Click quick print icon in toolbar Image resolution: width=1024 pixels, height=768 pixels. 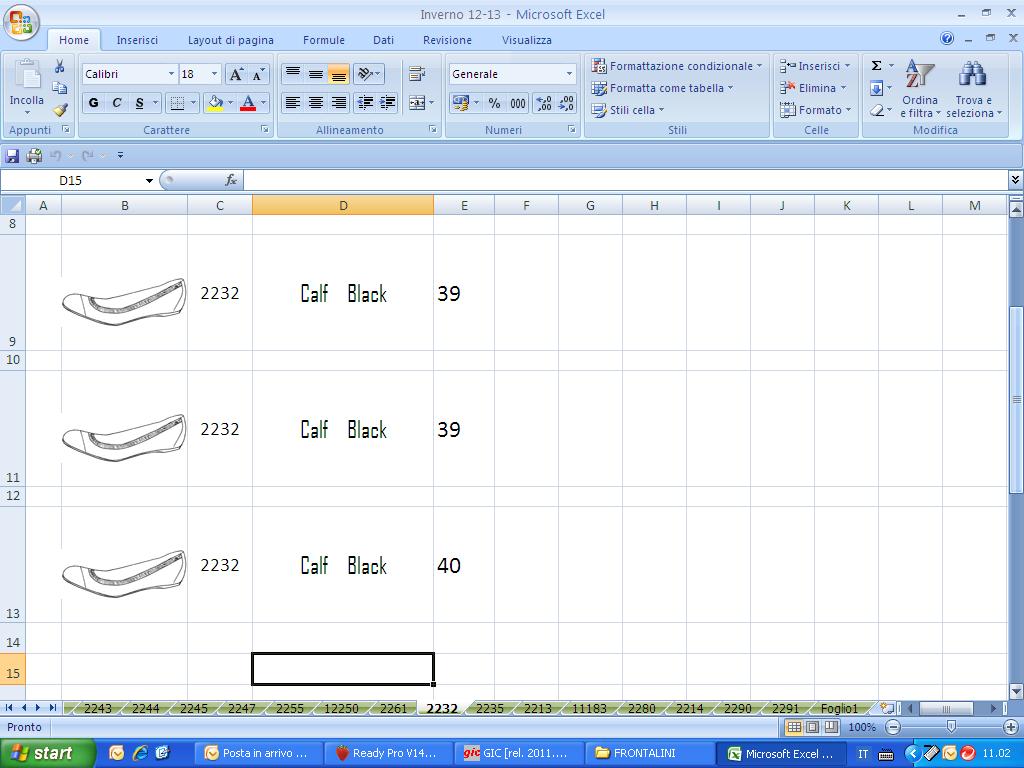pos(34,155)
